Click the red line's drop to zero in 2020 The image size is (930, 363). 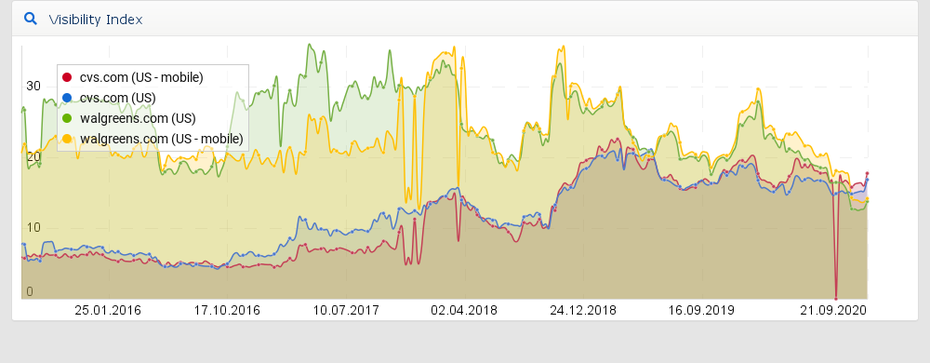pyautogui.click(x=836, y=298)
